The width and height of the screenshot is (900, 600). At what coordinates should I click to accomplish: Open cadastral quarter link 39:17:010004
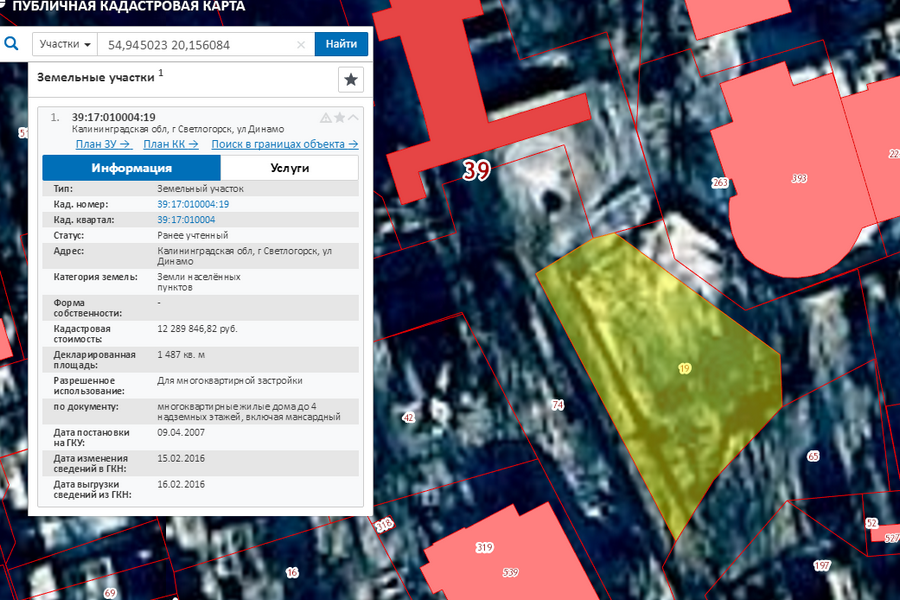pyautogui.click(x=186, y=220)
